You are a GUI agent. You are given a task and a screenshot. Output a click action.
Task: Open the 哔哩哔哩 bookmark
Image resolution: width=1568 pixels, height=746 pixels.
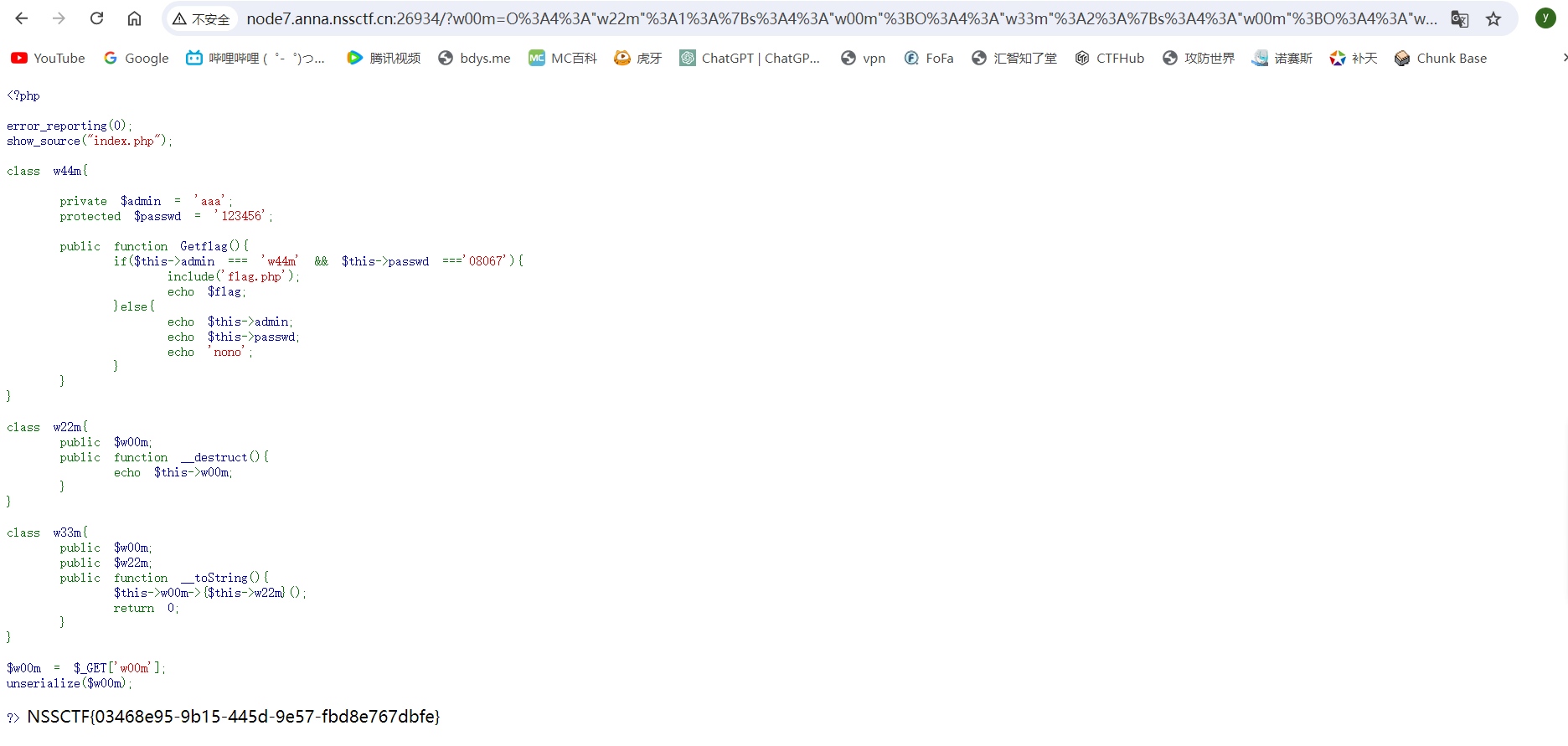(255, 58)
